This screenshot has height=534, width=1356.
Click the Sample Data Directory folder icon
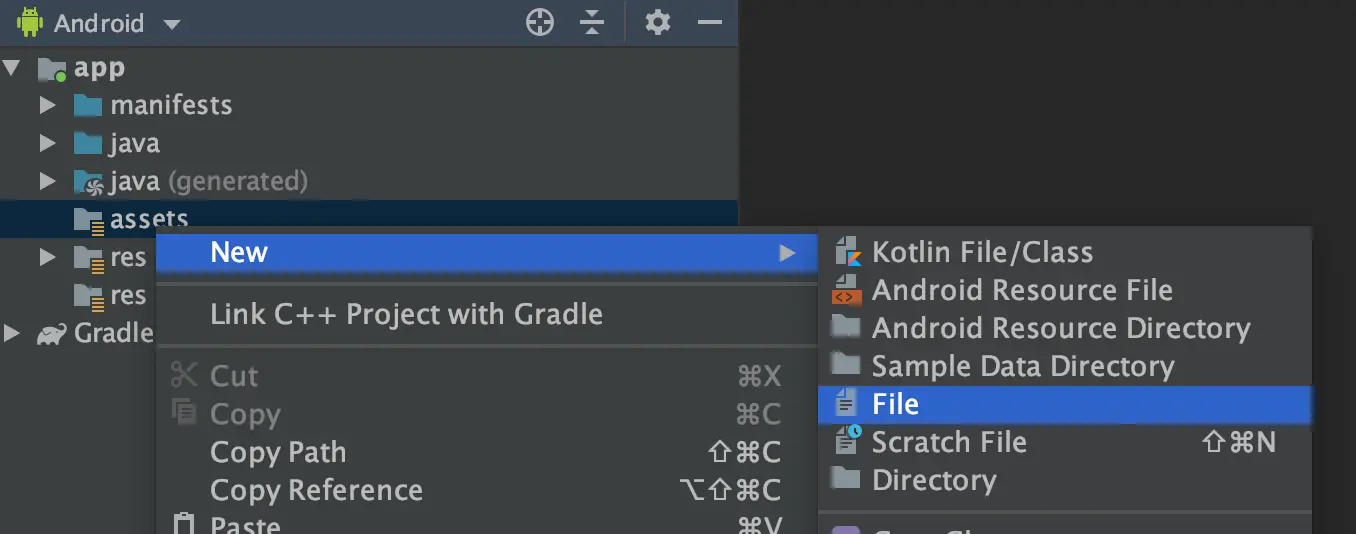coord(846,364)
